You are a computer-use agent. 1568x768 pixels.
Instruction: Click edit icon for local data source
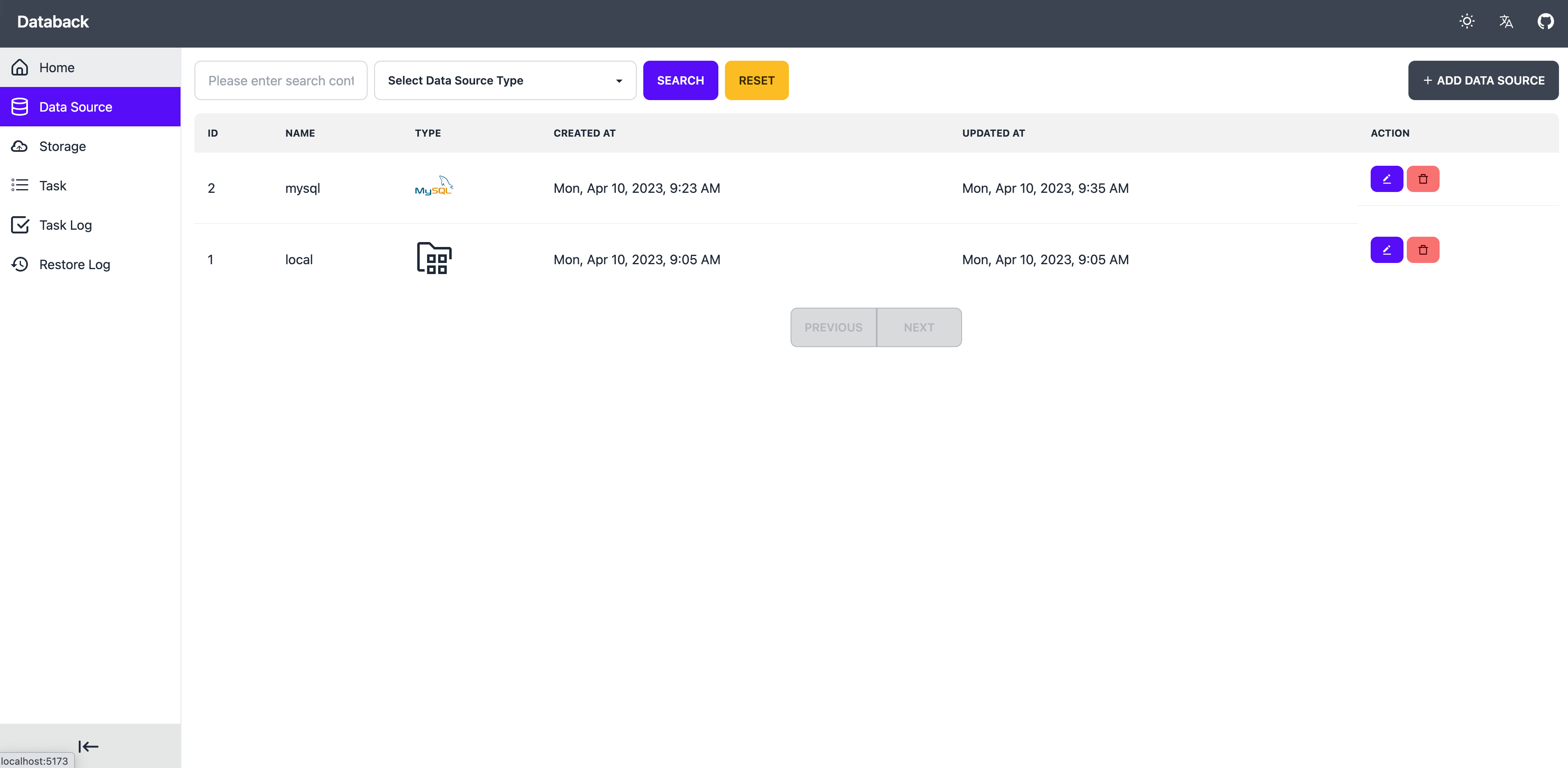click(1387, 249)
